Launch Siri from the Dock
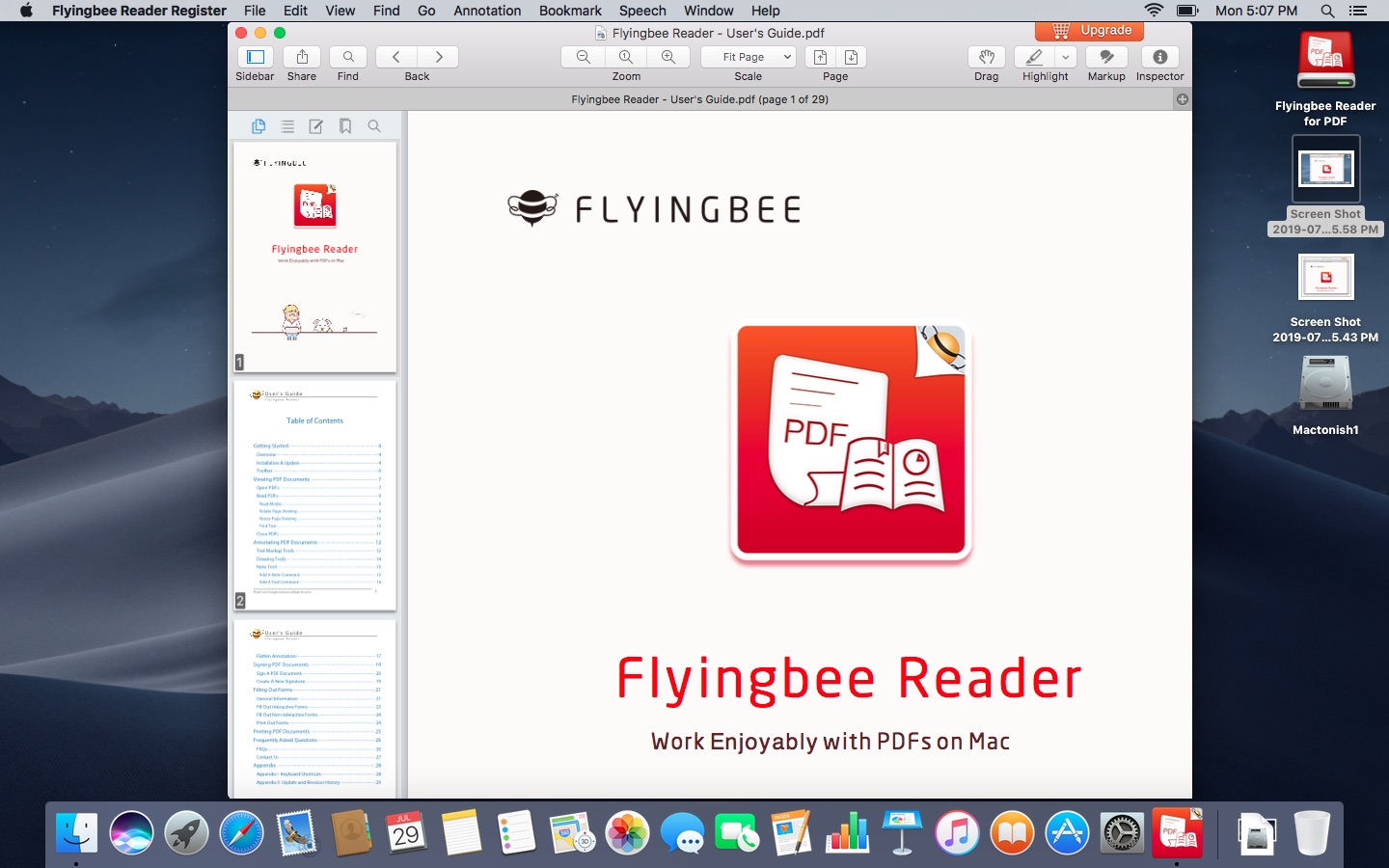Image resolution: width=1389 pixels, height=868 pixels. (x=131, y=833)
